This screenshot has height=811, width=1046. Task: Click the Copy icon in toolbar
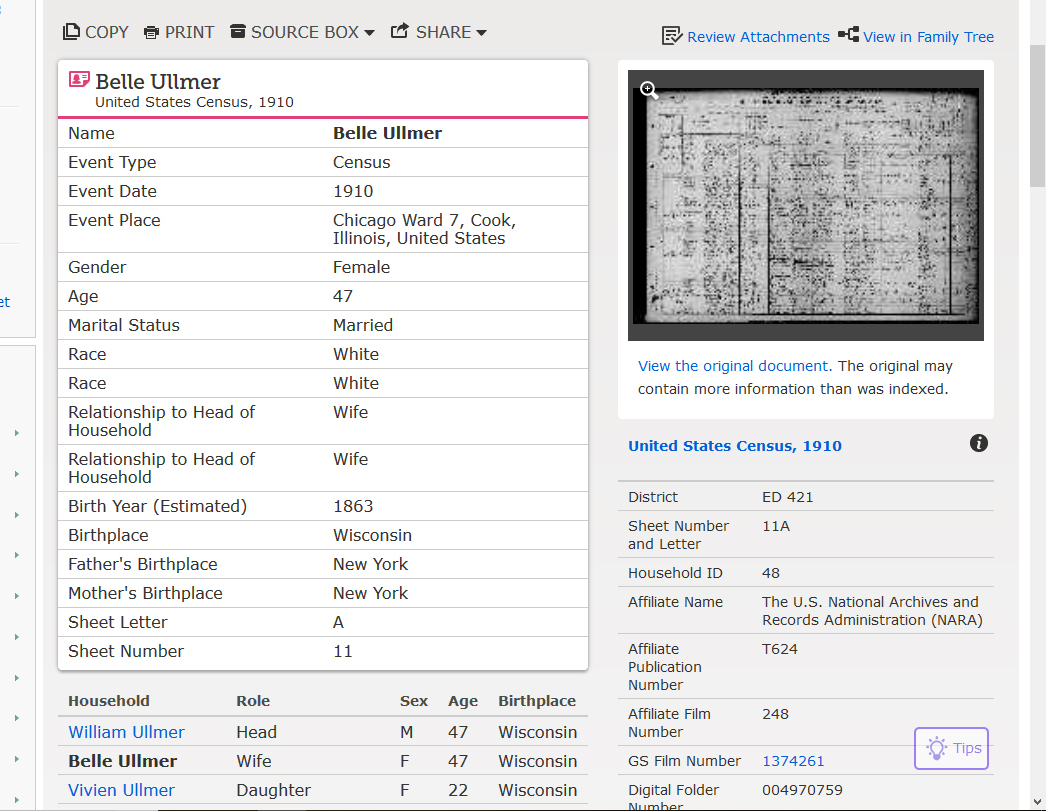[x=71, y=32]
